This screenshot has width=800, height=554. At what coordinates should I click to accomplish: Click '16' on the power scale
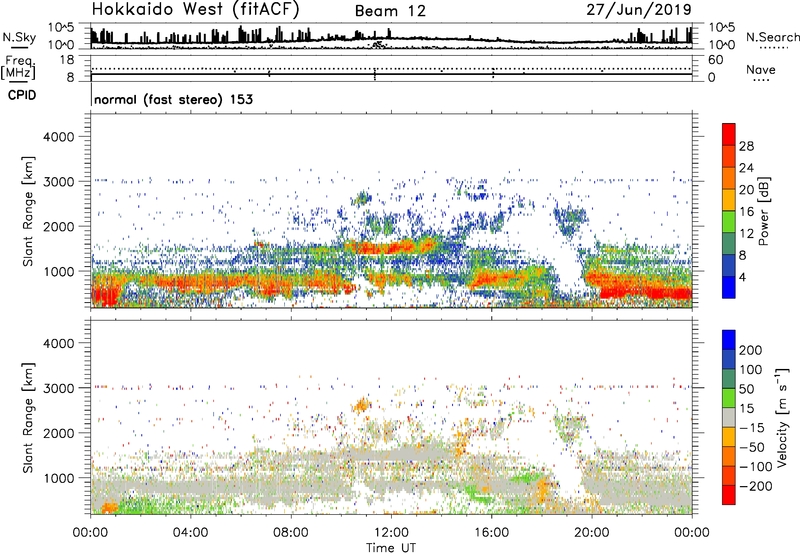(746, 212)
